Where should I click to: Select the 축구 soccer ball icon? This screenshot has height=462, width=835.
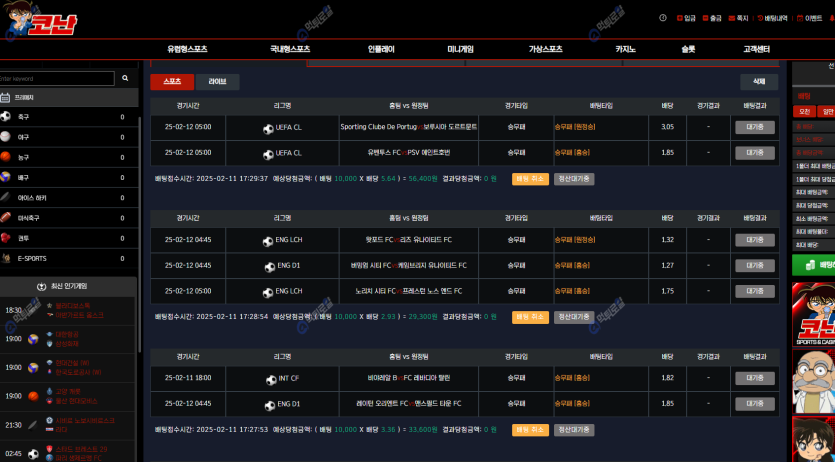click(6, 116)
